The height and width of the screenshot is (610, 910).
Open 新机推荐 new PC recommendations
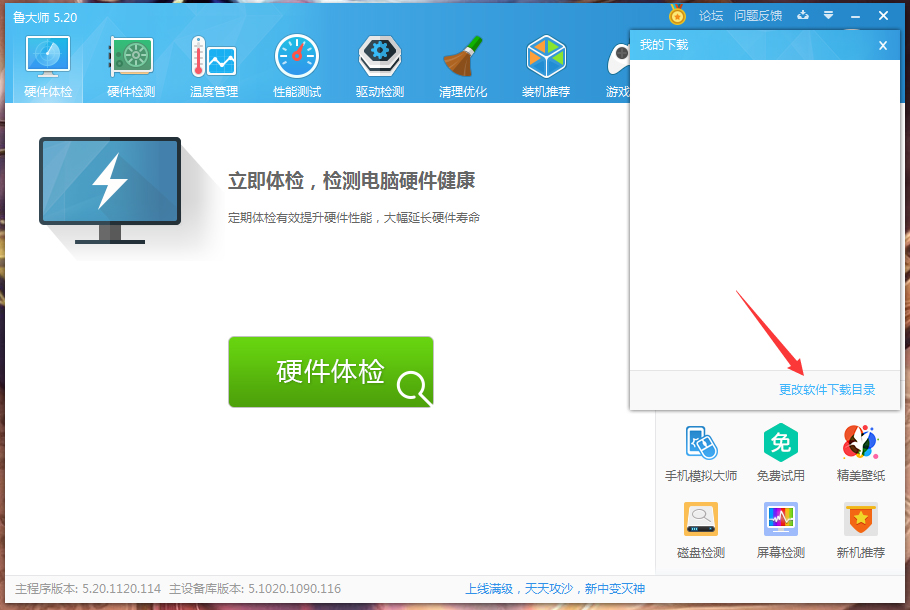pos(859,528)
